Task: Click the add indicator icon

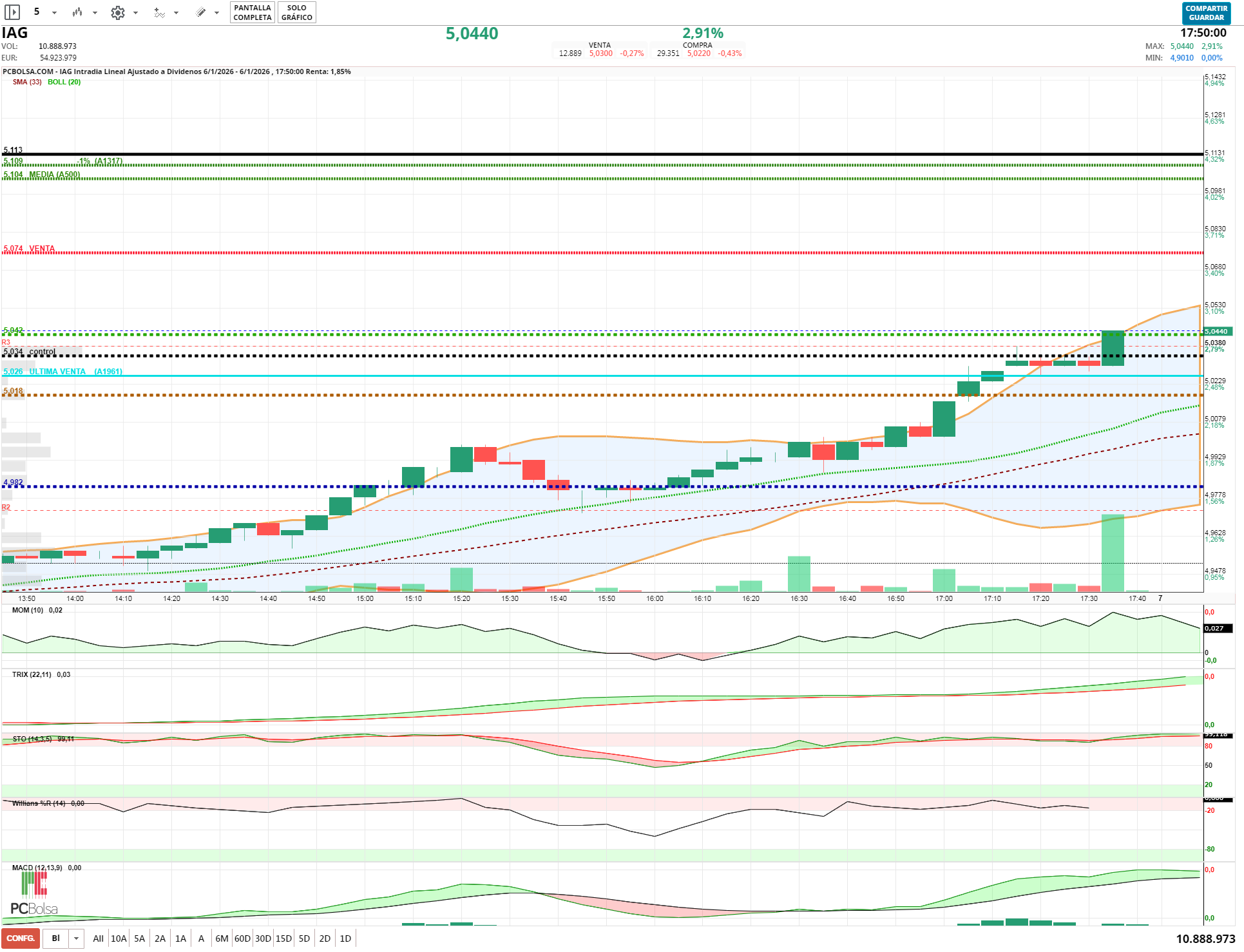Action: pyautogui.click(x=159, y=12)
